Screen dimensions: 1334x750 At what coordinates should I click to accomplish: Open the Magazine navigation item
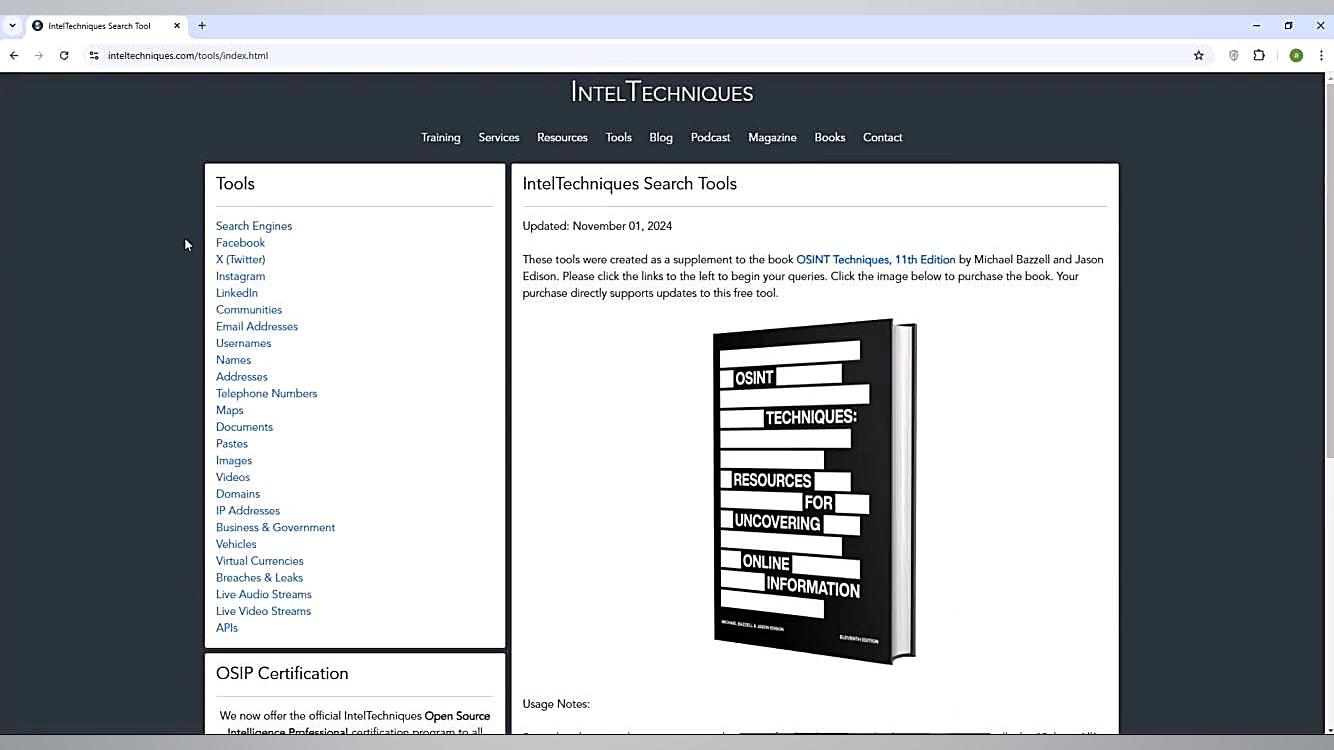click(772, 137)
